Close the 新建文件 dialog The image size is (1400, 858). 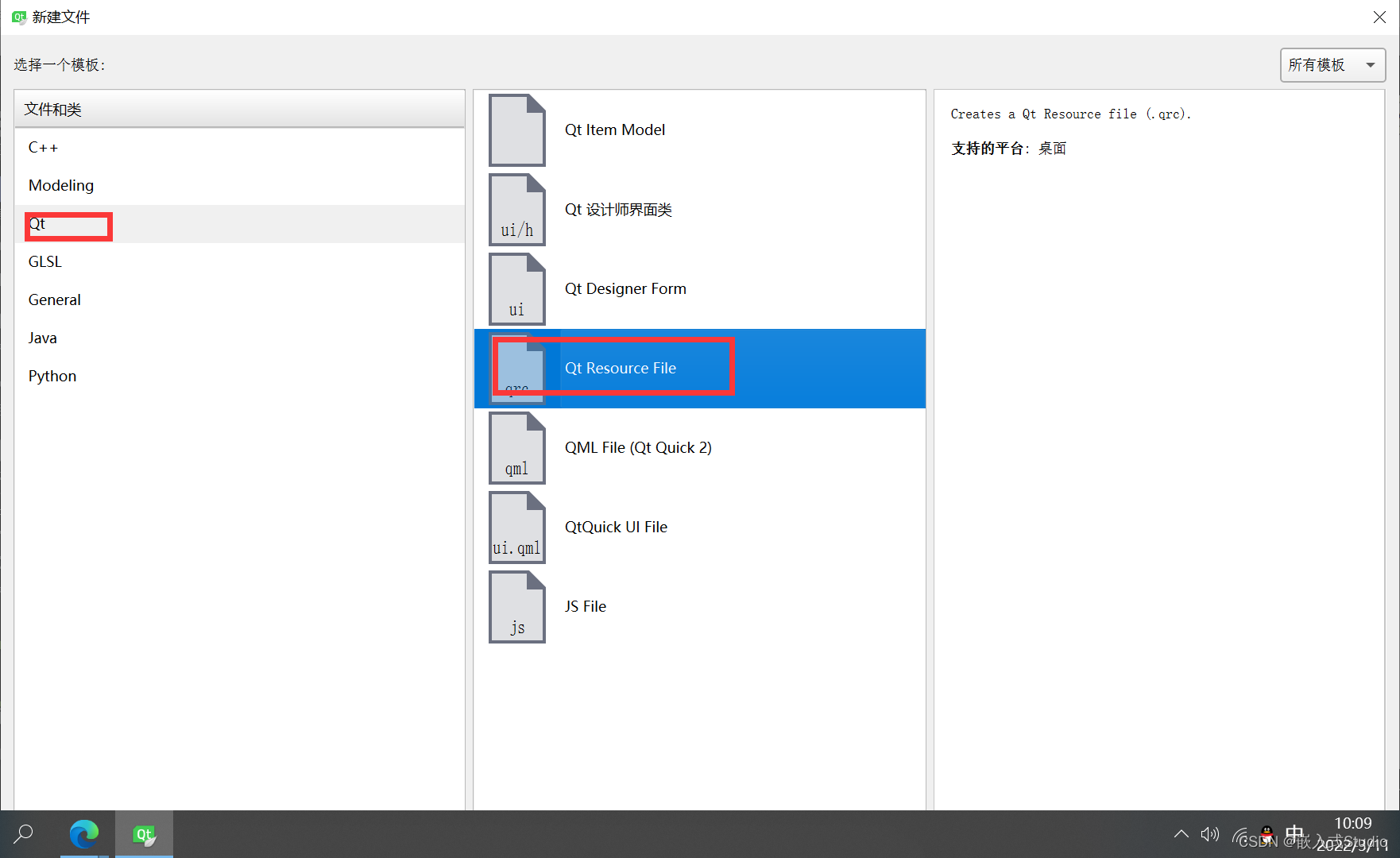point(1379,17)
